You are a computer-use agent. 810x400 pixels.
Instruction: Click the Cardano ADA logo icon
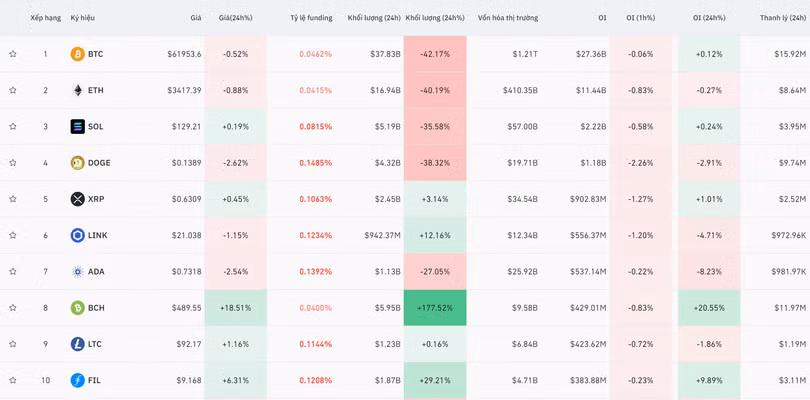tap(78, 272)
